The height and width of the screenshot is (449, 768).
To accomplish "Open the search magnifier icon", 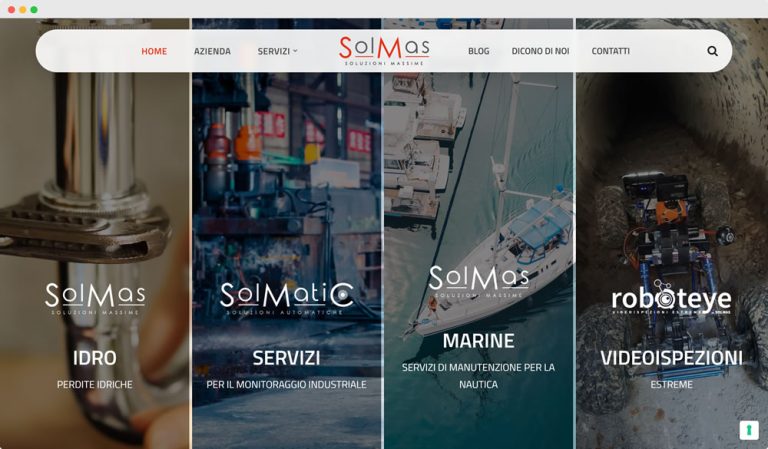I will (x=712, y=51).
